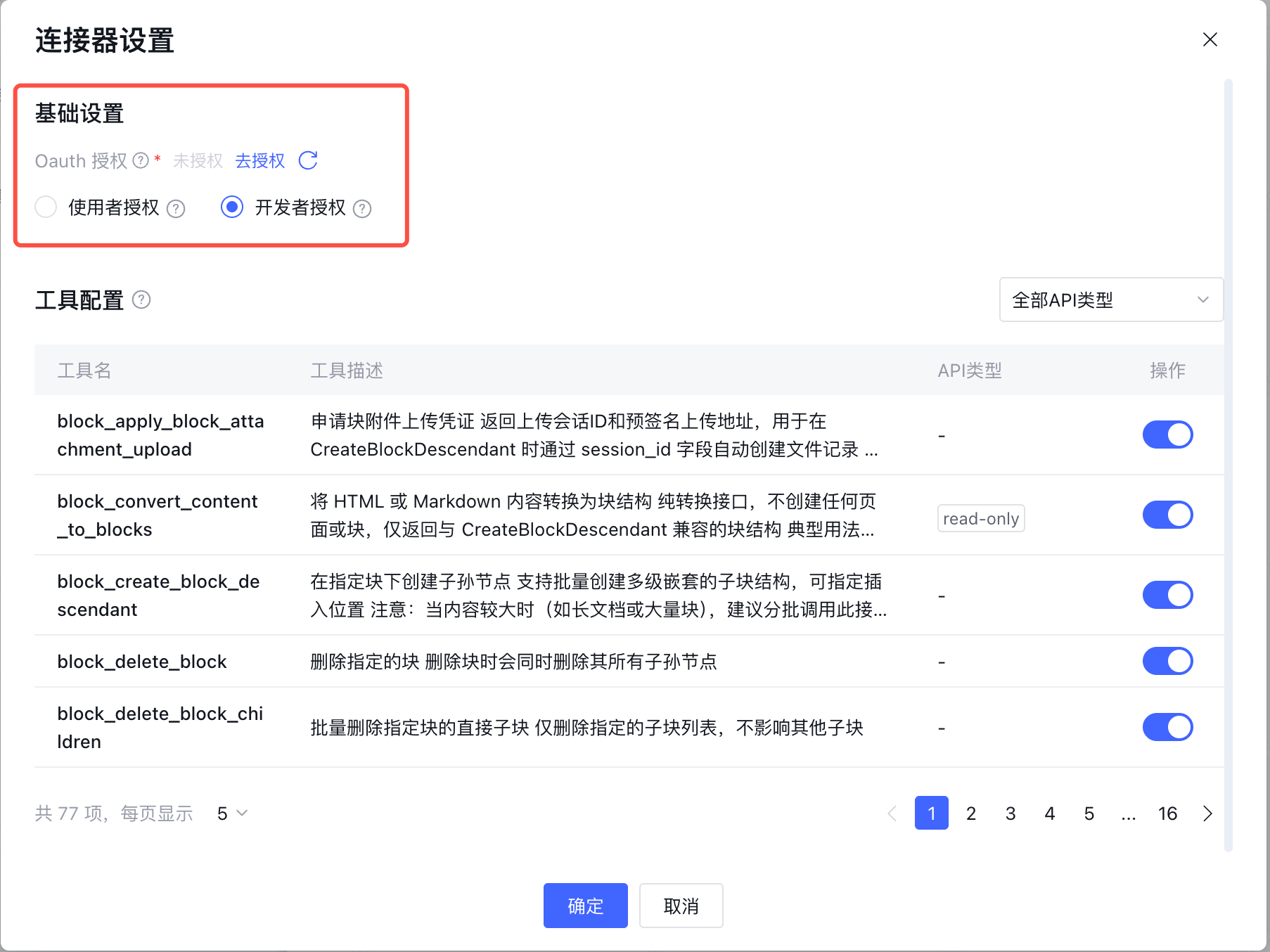Open the 全部API类型 dropdown
The height and width of the screenshot is (952, 1270).
(1111, 300)
